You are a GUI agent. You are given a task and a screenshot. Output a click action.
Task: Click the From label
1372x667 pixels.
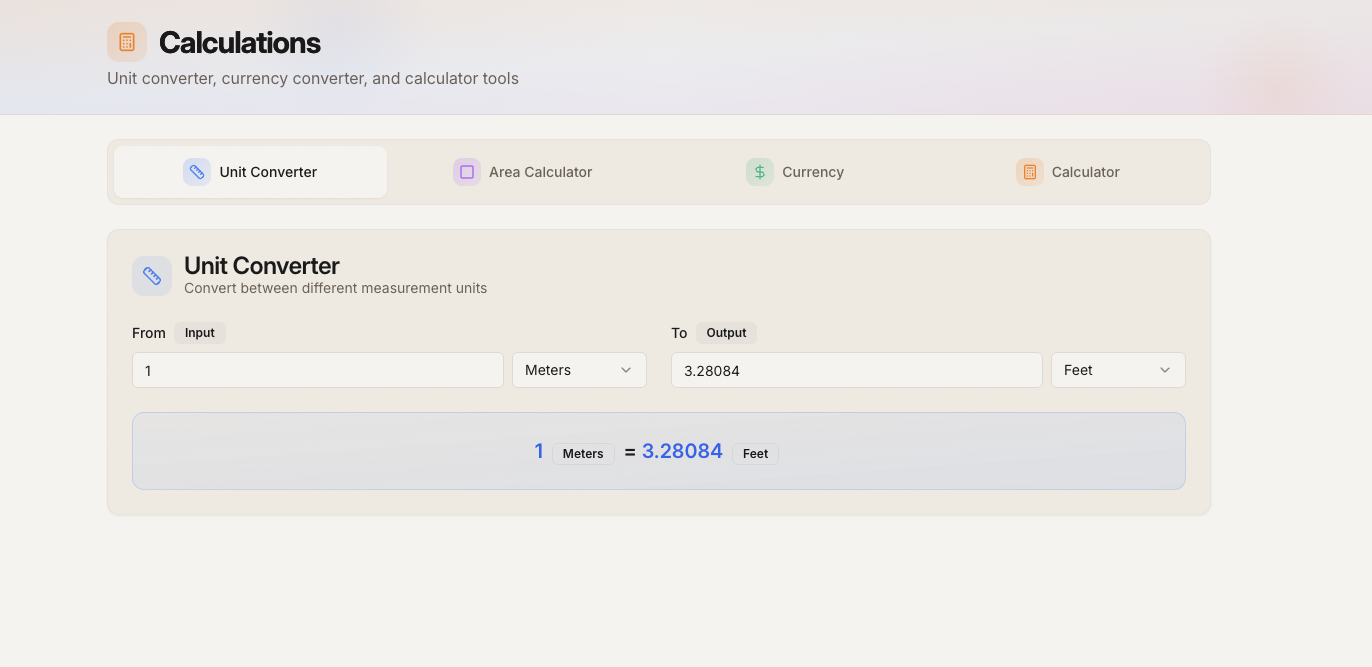point(149,333)
